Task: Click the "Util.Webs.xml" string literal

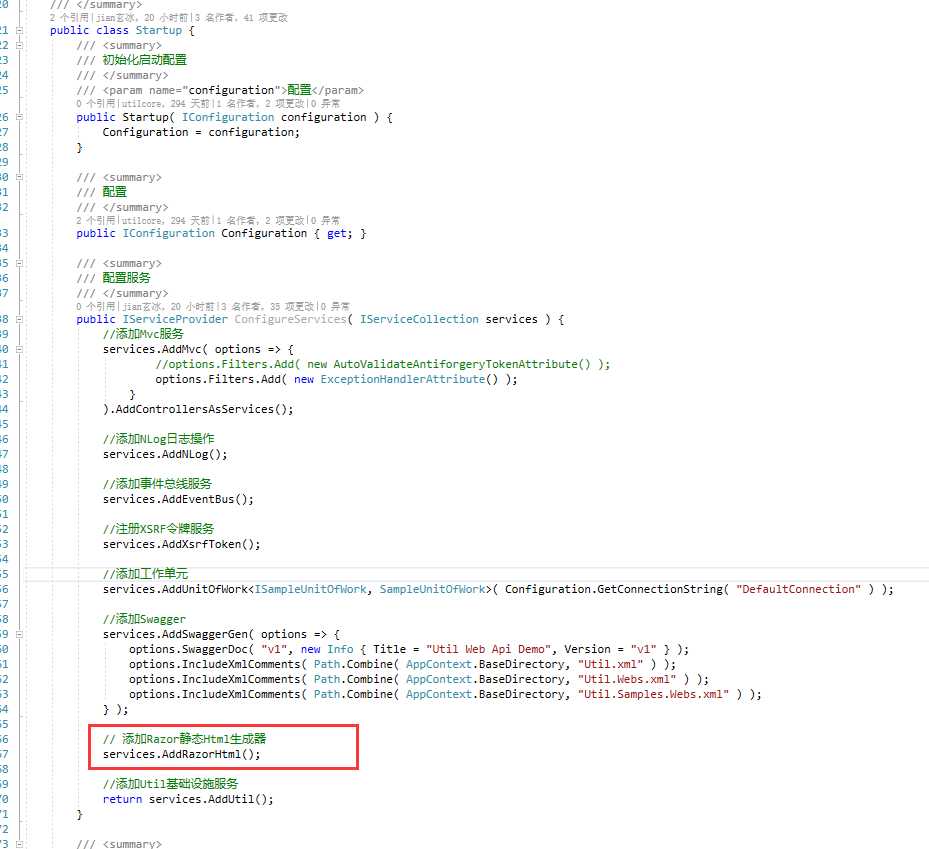Action: coord(627,680)
